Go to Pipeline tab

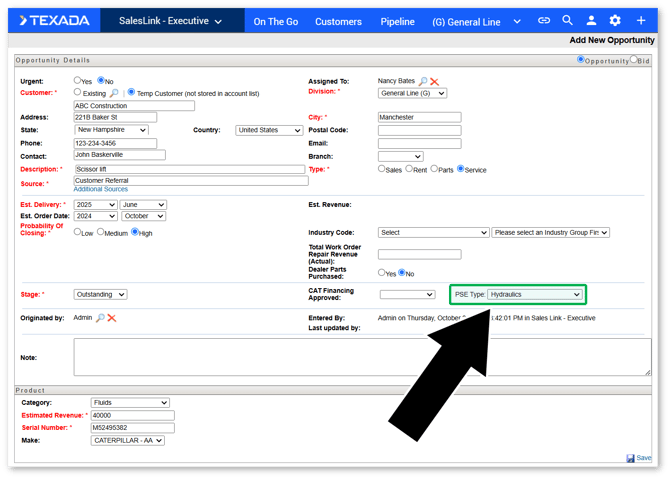click(x=397, y=21)
